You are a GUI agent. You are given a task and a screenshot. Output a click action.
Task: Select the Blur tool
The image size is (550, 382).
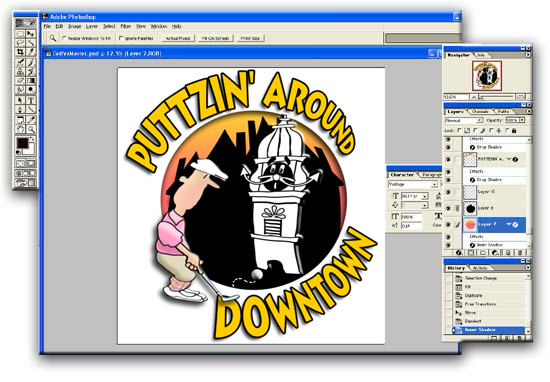point(20,89)
